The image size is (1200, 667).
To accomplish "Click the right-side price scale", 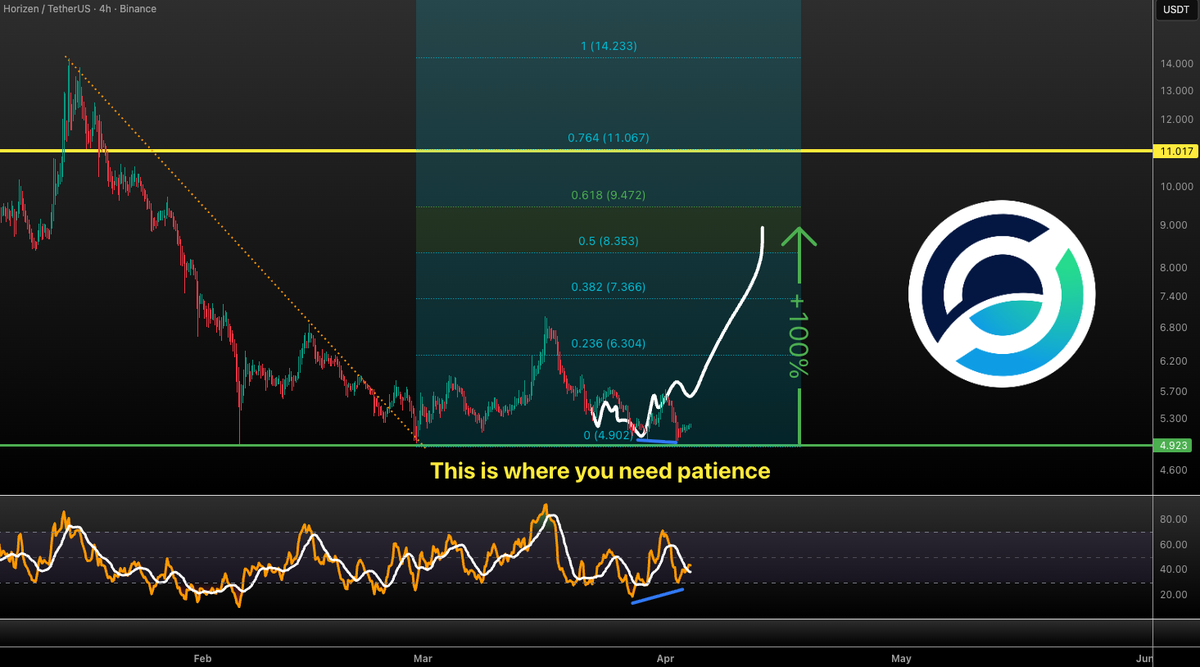I will point(1177,300).
